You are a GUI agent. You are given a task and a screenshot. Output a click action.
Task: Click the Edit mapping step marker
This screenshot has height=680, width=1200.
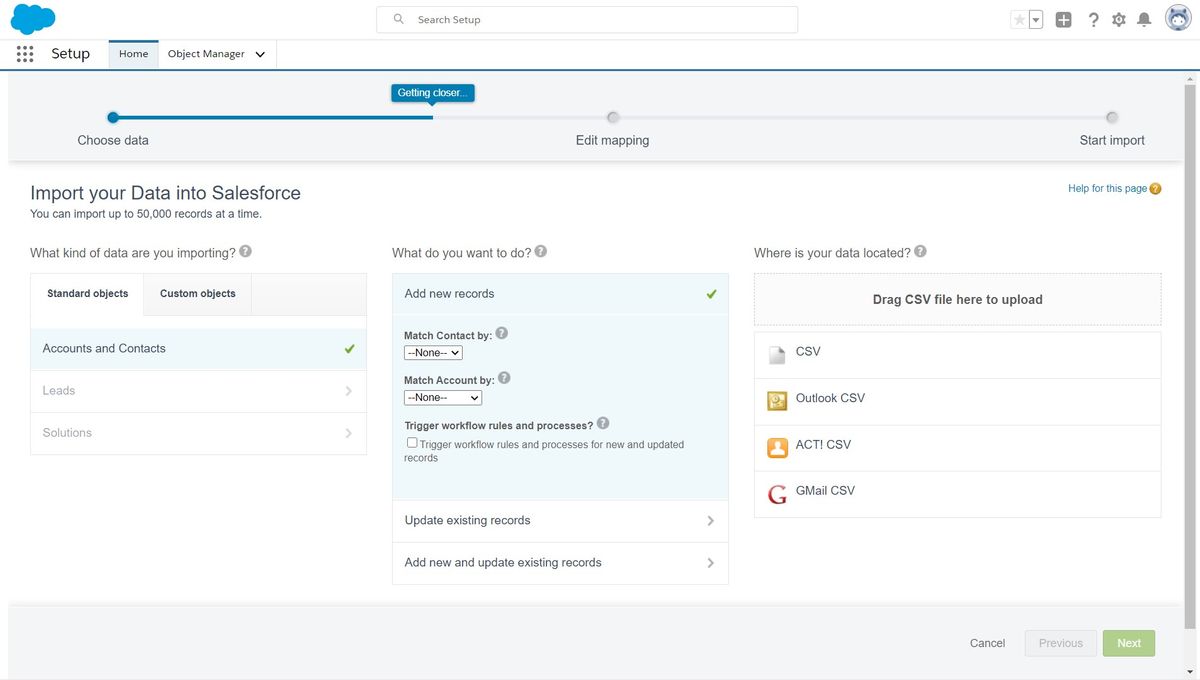[613, 117]
